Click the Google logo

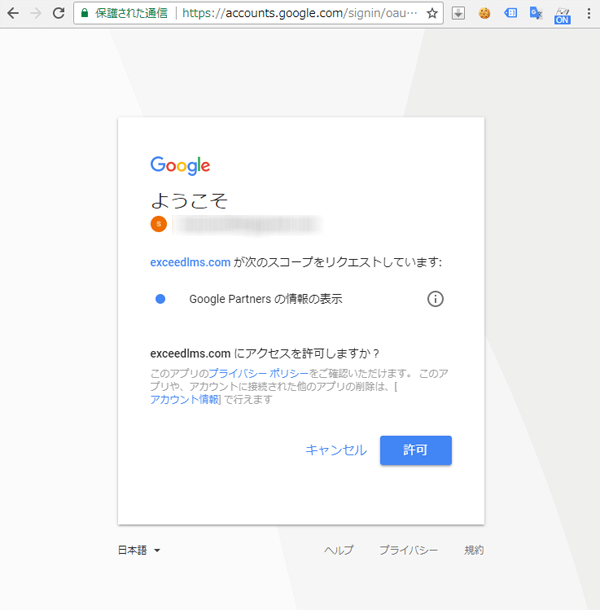(x=180, y=166)
